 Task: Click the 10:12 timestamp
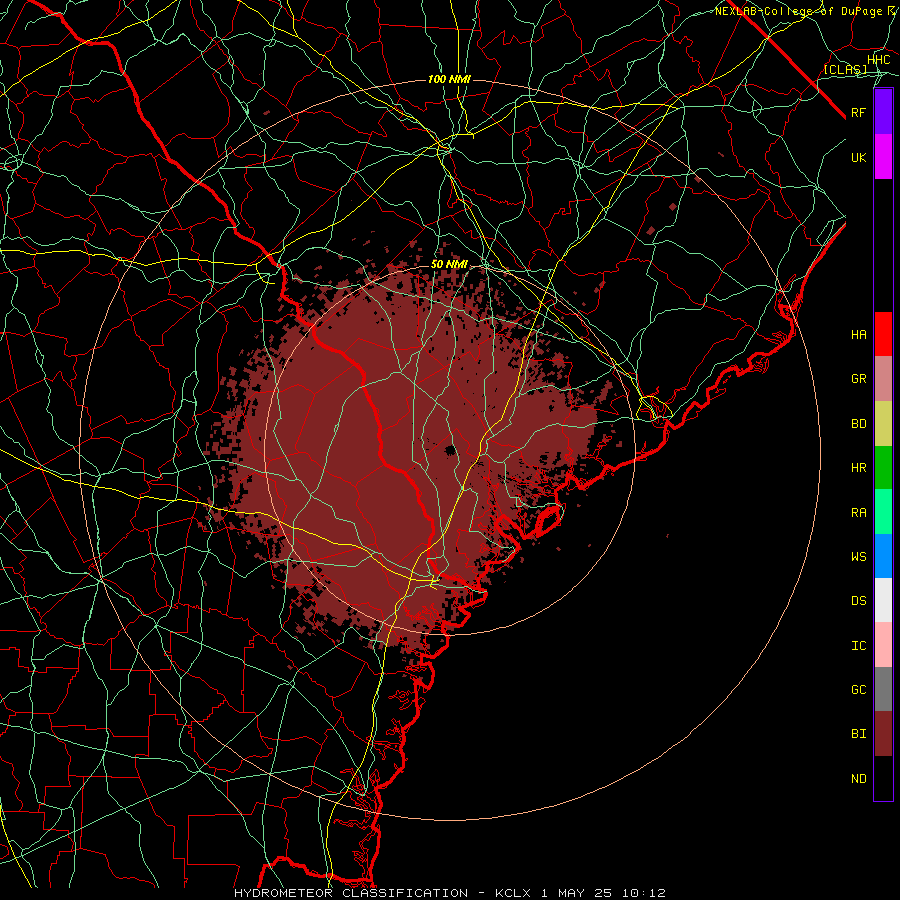click(643, 893)
